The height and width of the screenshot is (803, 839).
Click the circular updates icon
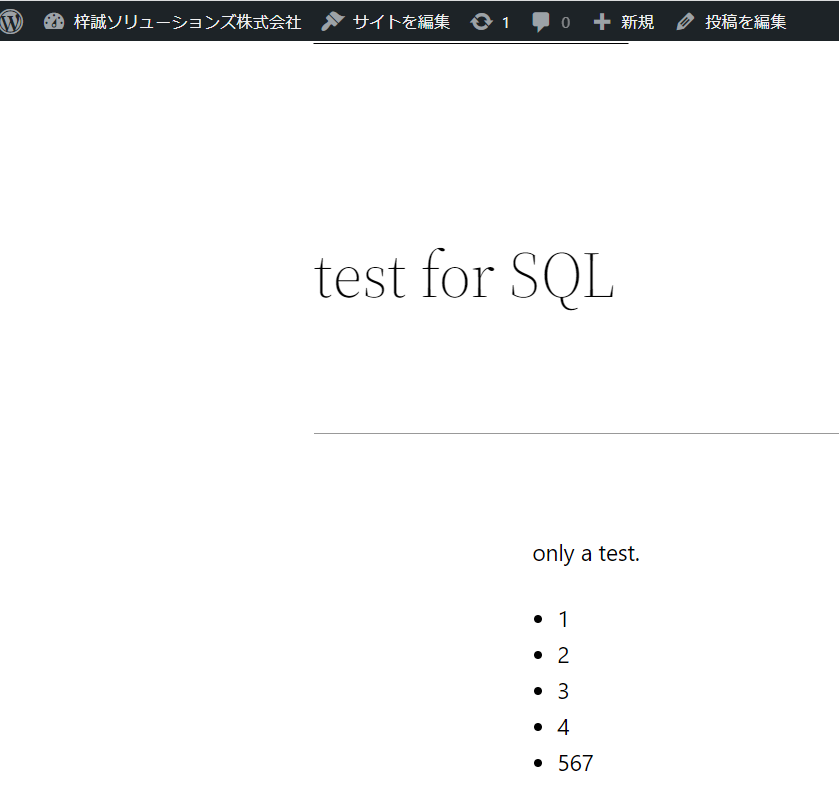481,22
